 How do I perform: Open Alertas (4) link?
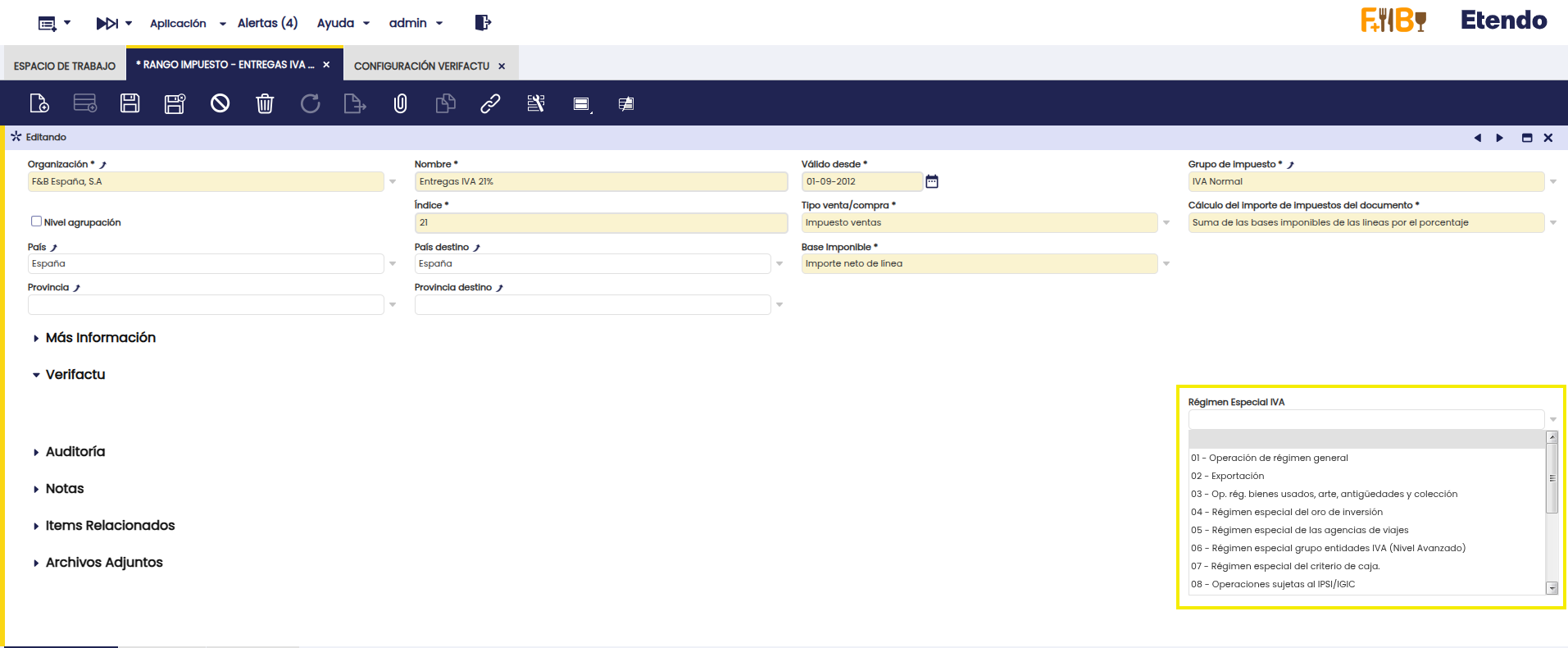[x=267, y=23]
